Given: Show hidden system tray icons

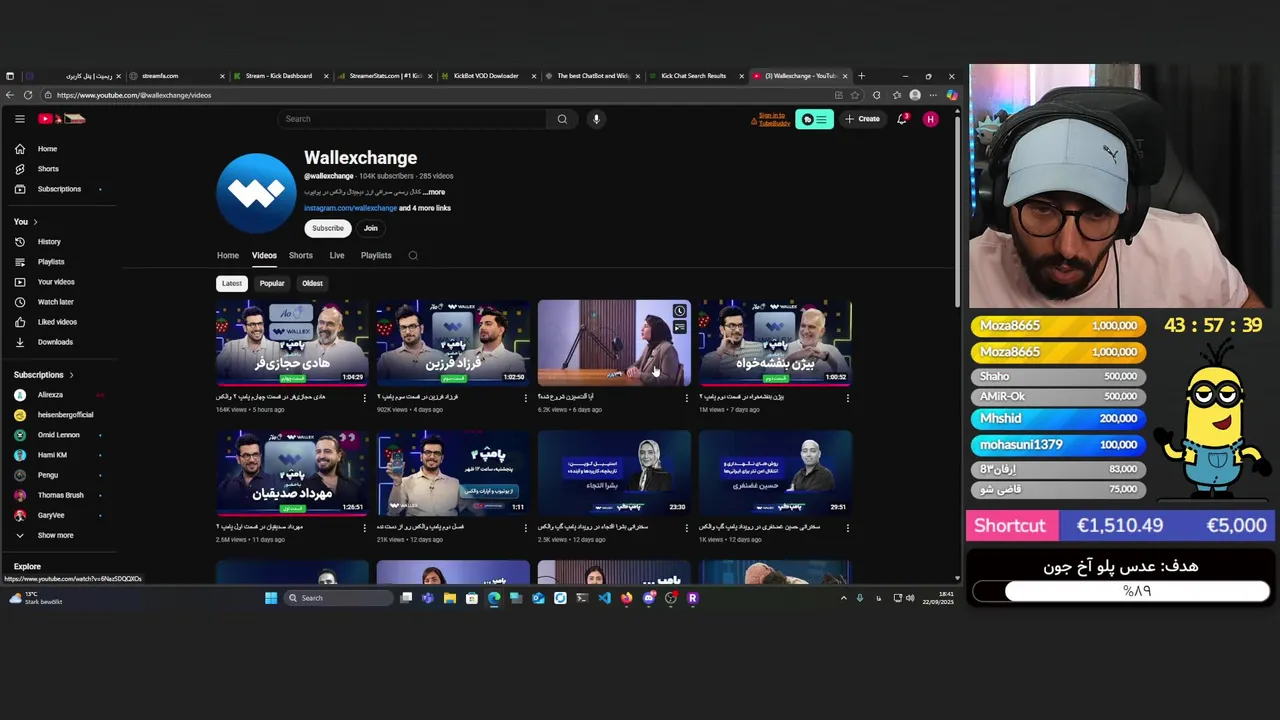Looking at the screenshot, I should tap(843, 598).
